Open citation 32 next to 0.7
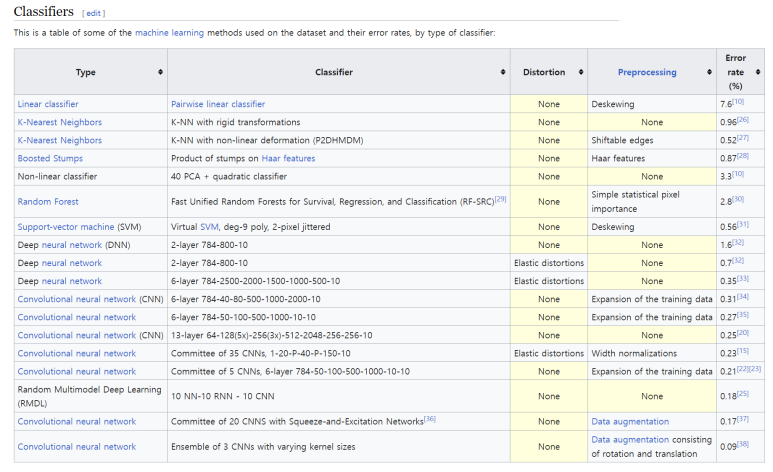This screenshot has width=773, height=472. click(x=738, y=260)
